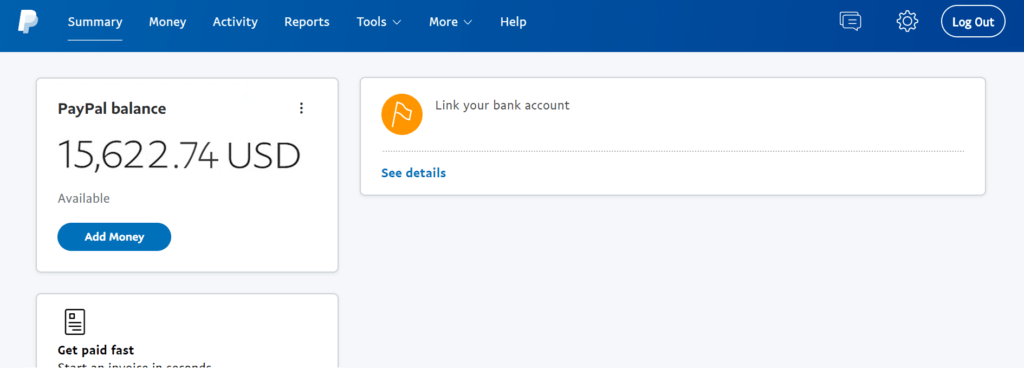Open the See details link
Viewport: 1024px width, 368px height.
click(413, 173)
